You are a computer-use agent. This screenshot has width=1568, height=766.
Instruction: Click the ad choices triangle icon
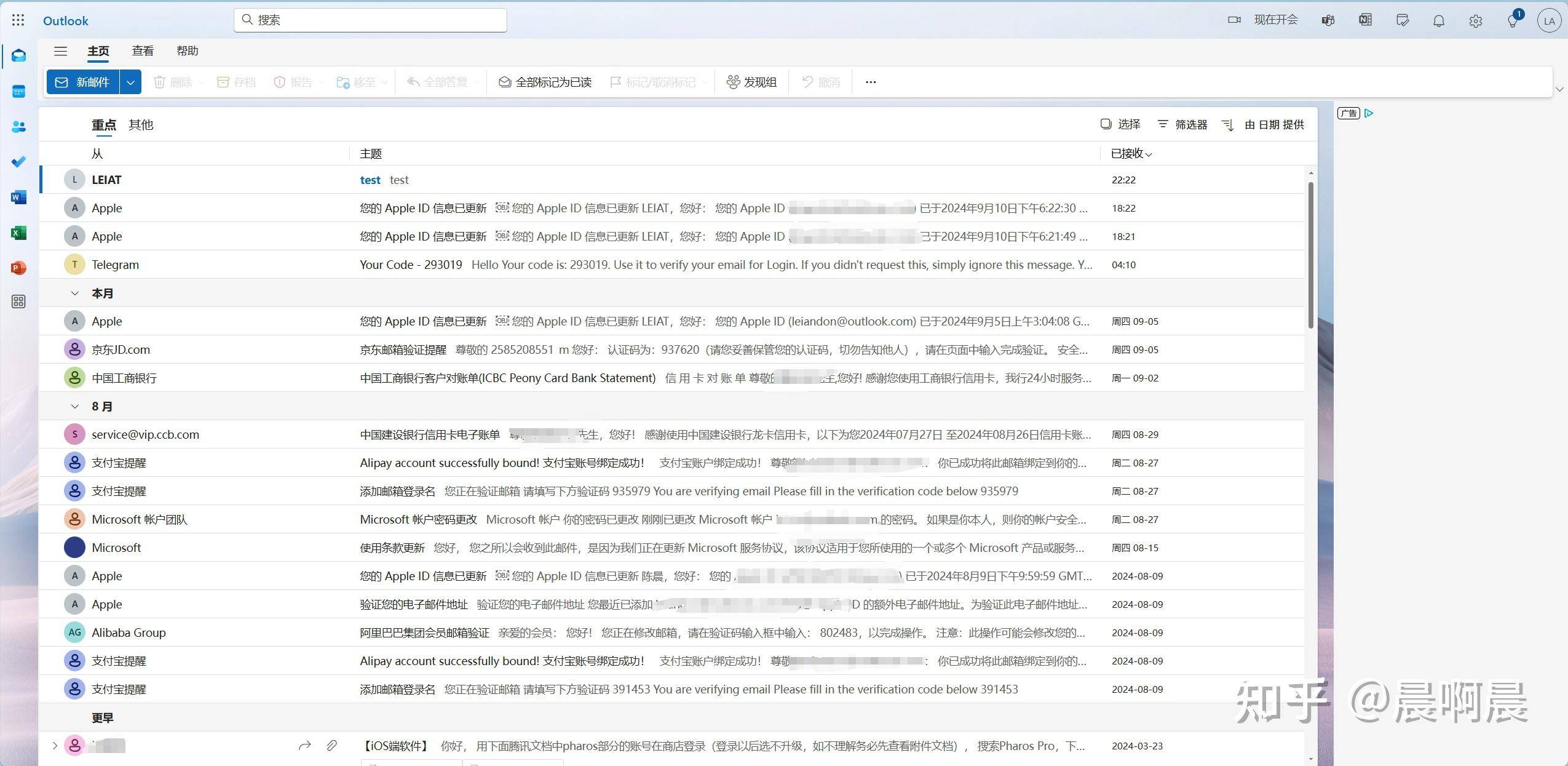pyautogui.click(x=1369, y=113)
